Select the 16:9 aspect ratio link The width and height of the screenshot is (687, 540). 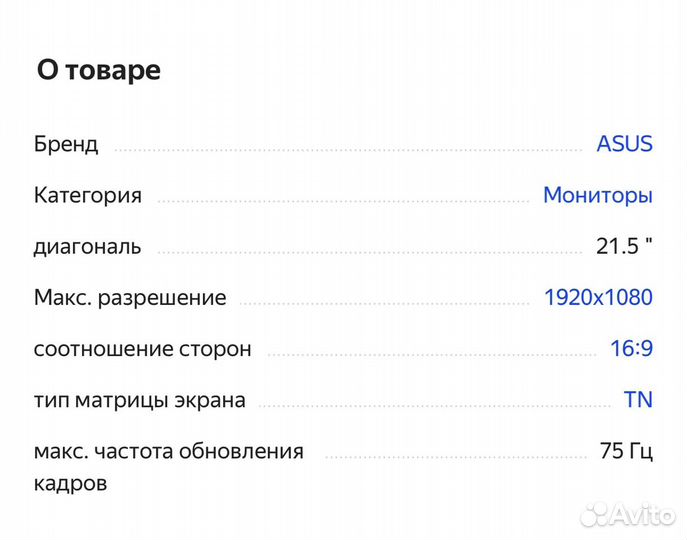point(631,349)
